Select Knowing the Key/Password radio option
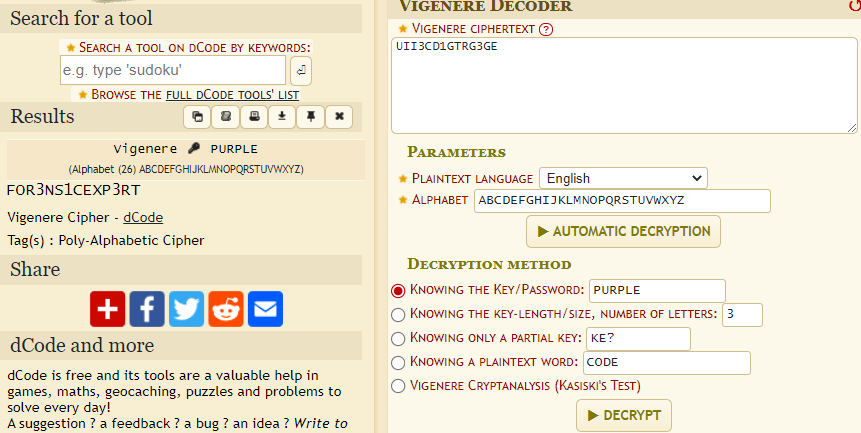The height and width of the screenshot is (433, 861). pyautogui.click(x=399, y=291)
